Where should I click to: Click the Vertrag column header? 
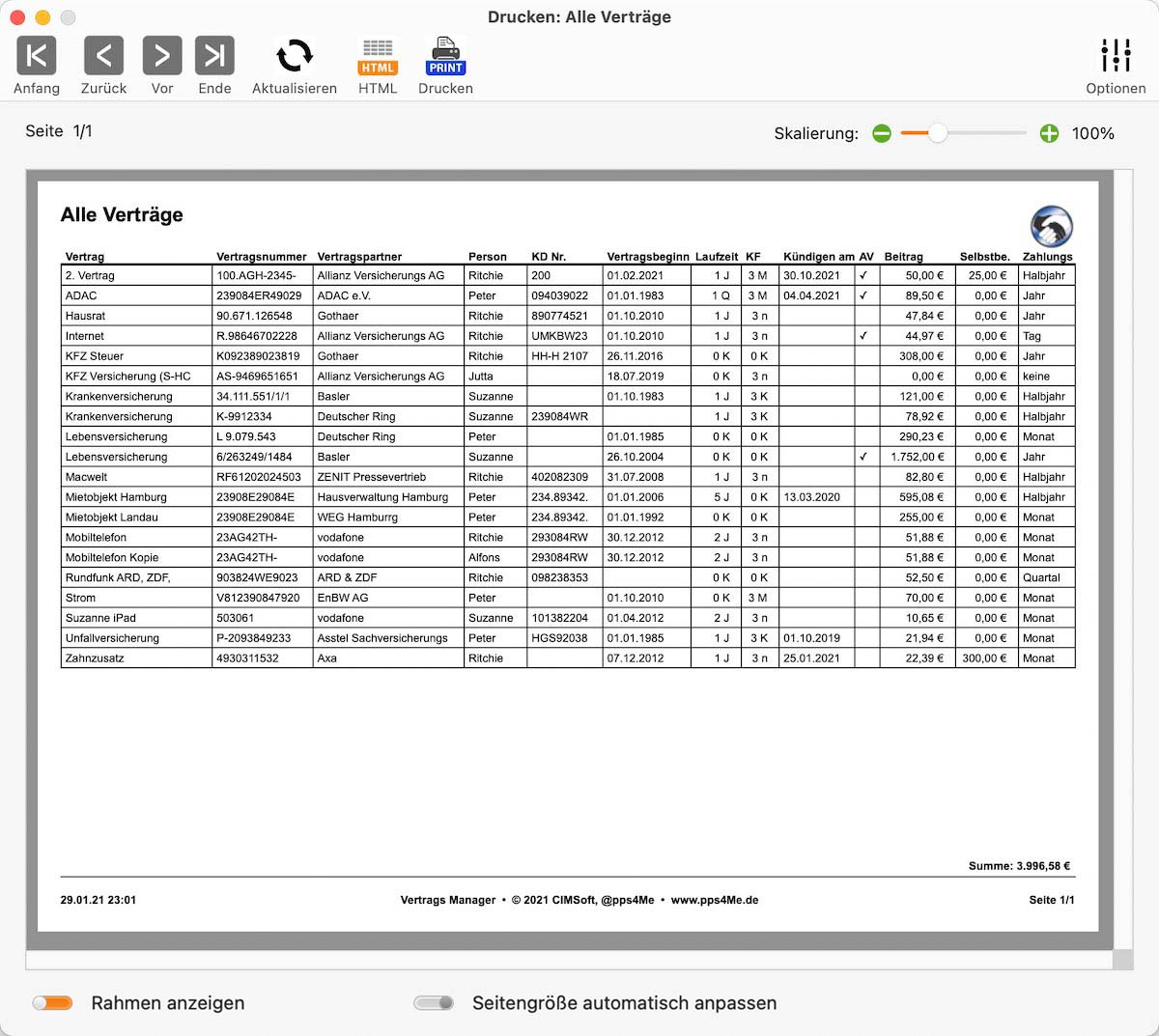pyautogui.click(x=85, y=257)
